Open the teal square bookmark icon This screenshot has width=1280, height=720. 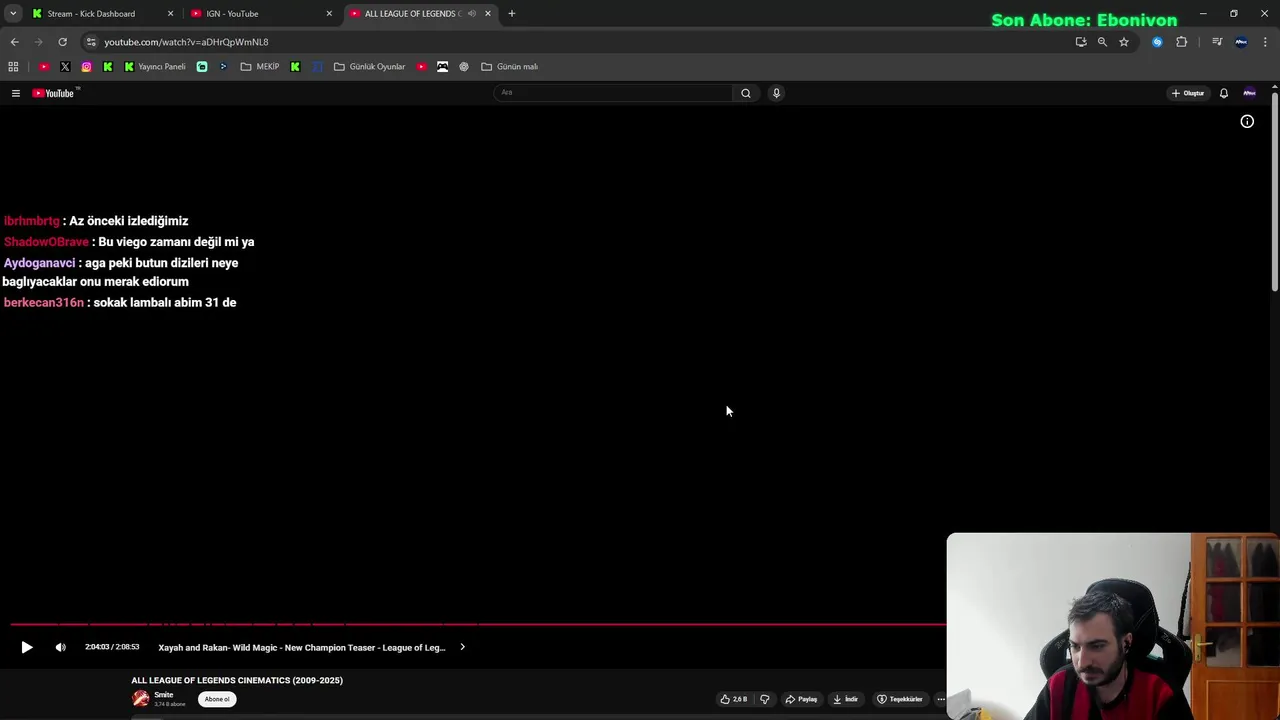[x=202, y=67]
